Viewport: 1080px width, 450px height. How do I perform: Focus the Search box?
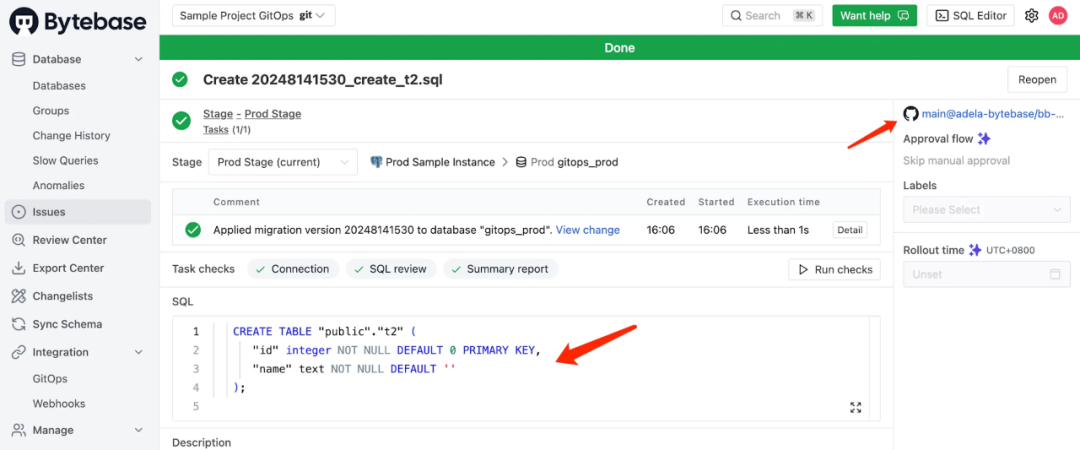(773, 15)
